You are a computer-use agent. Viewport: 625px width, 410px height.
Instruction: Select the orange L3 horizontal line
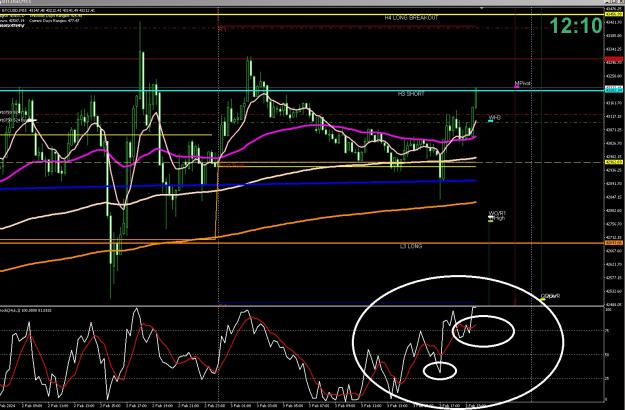click(302, 243)
